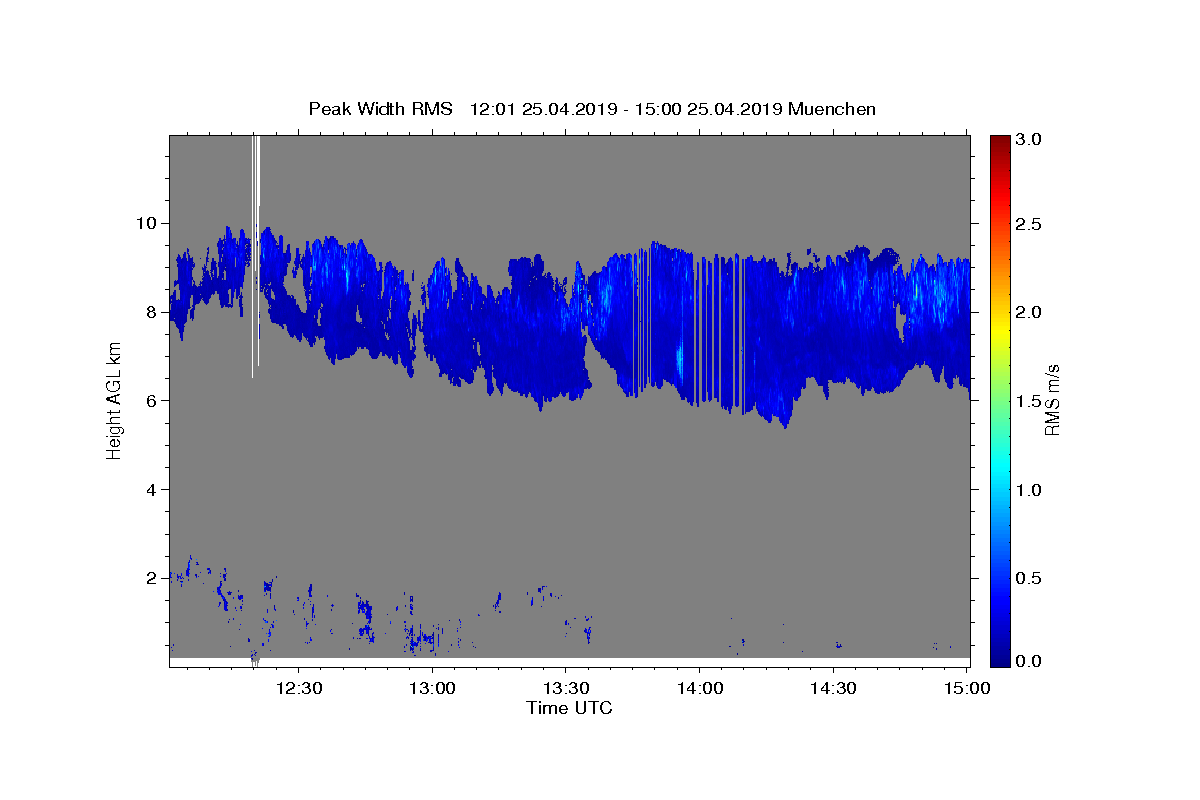Click the 14:00 time tick label
Image resolution: width=1200 pixels, height=800 pixels.
699,688
